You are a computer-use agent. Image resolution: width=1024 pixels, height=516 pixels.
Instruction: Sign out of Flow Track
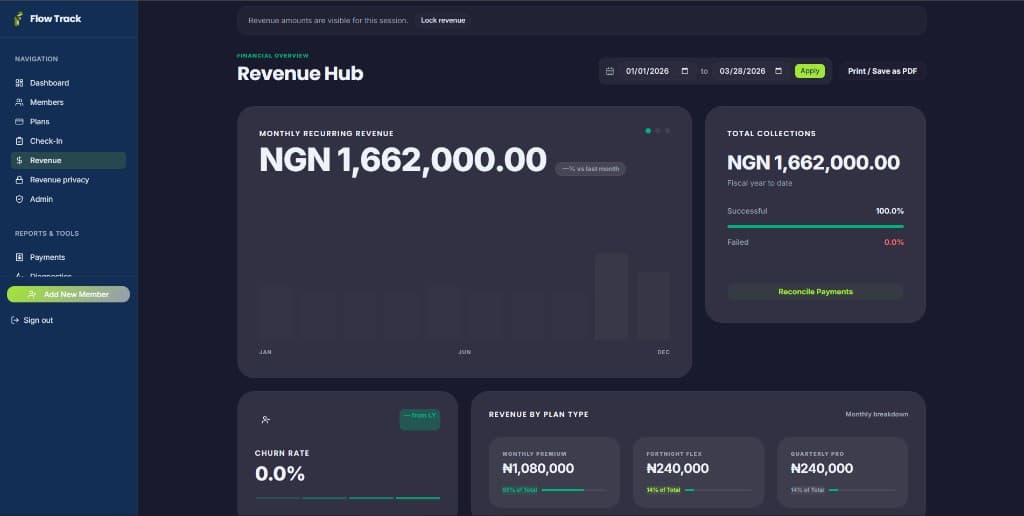point(32,320)
